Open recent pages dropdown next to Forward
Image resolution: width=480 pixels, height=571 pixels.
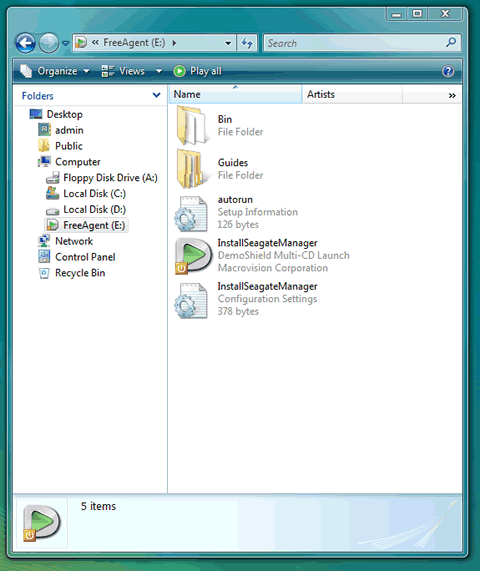(66, 43)
